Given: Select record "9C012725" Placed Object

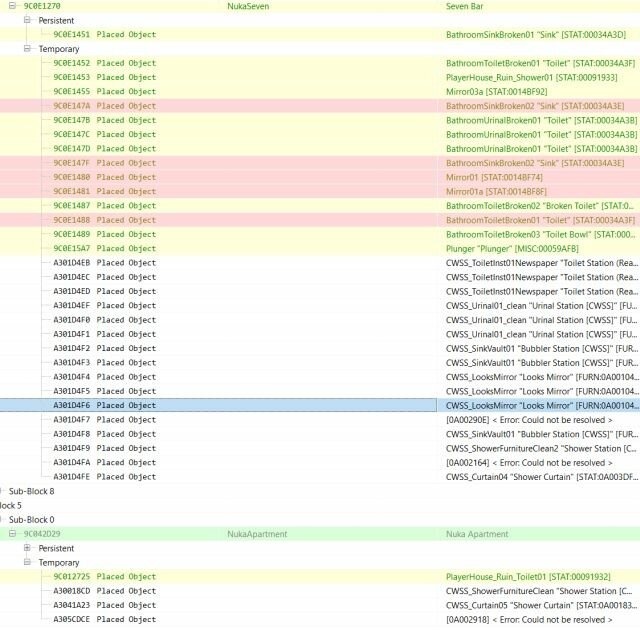Looking at the screenshot, I should 104,577.
